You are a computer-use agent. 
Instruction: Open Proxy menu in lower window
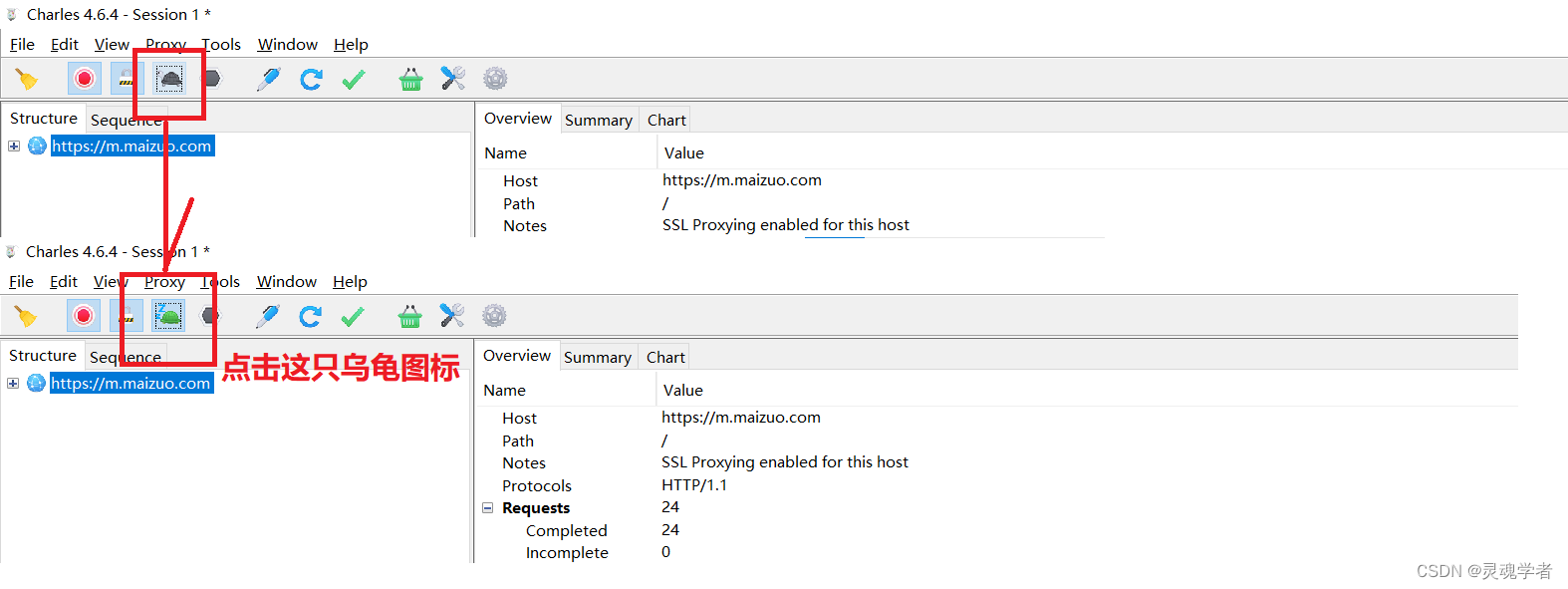(164, 281)
